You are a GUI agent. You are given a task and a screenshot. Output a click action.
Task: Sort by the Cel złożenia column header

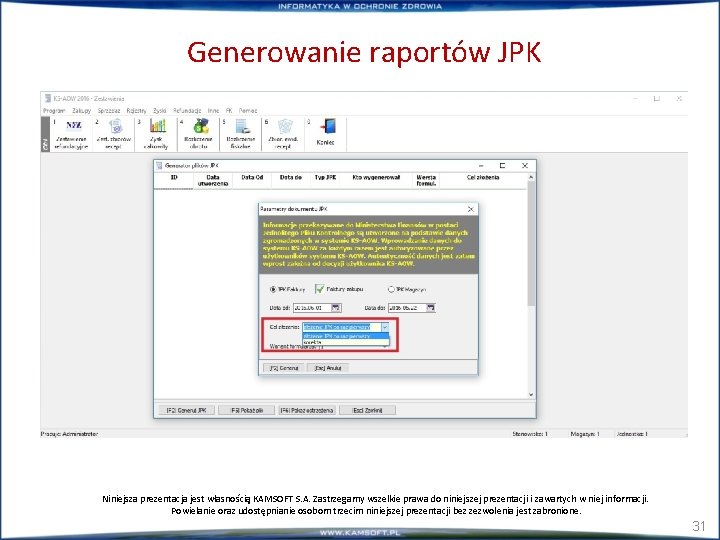pos(483,180)
